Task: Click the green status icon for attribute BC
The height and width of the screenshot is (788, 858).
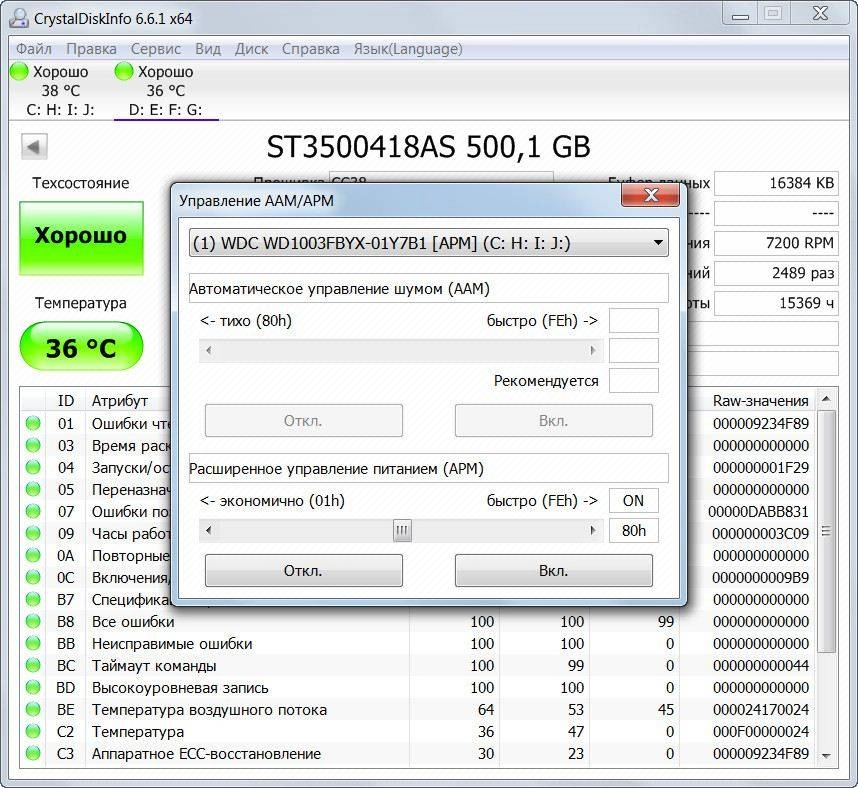Action: point(33,665)
